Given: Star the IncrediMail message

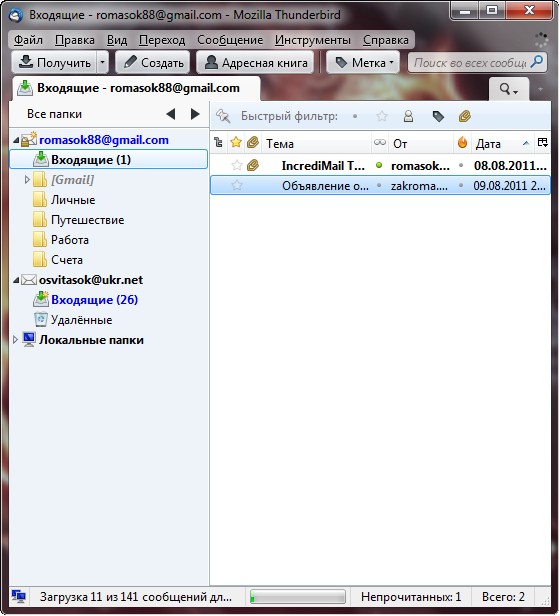Looking at the screenshot, I should [237, 165].
